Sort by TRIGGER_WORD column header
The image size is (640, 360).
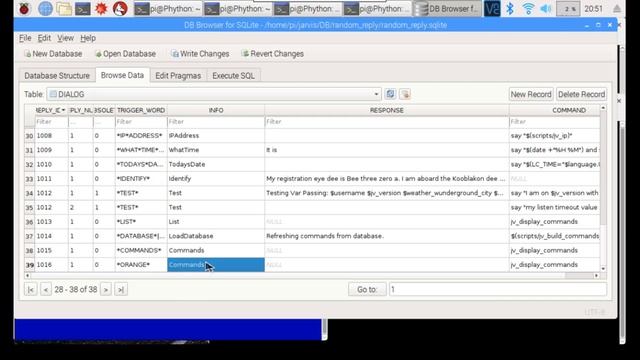[141, 110]
